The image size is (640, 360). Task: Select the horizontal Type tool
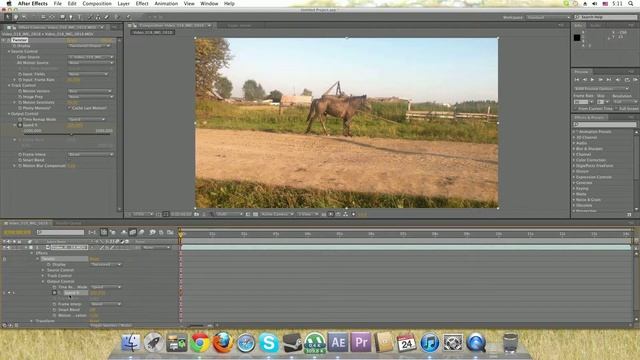click(79, 17)
